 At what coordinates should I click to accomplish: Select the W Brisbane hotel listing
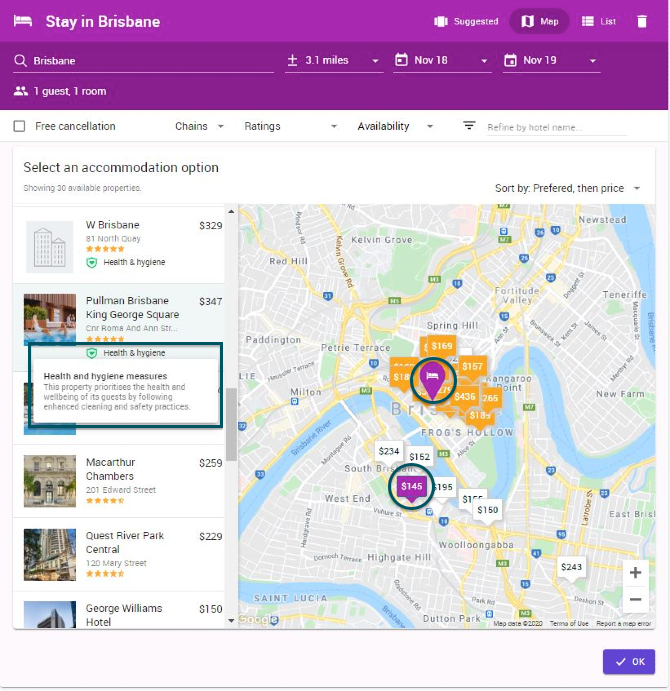[x=119, y=245]
